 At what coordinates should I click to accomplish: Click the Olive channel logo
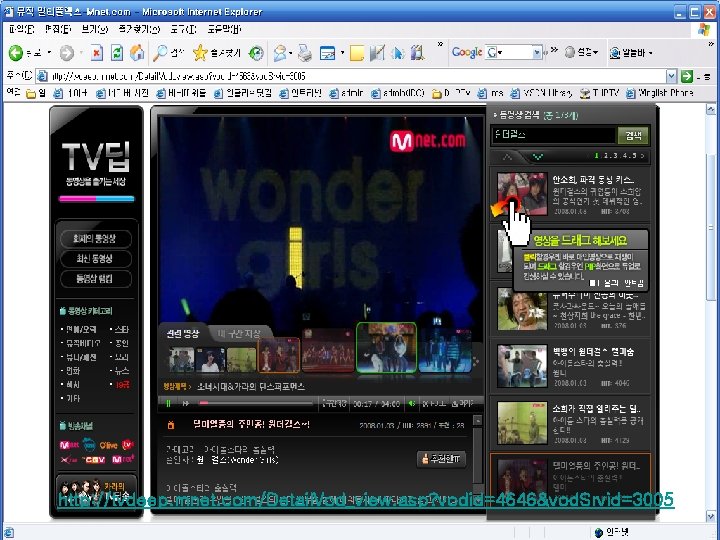click(x=108, y=445)
